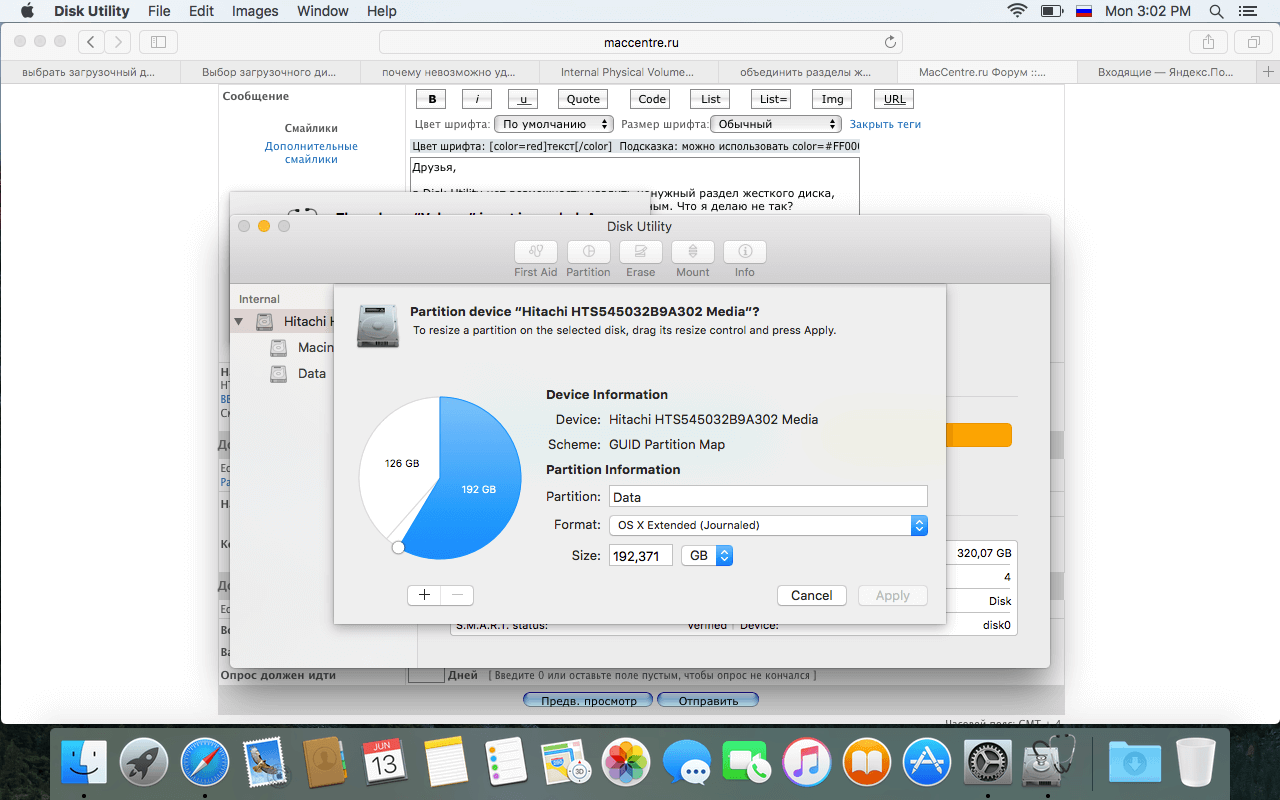Open Launchpad from the Dock
The image size is (1280, 800).
(x=144, y=764)
